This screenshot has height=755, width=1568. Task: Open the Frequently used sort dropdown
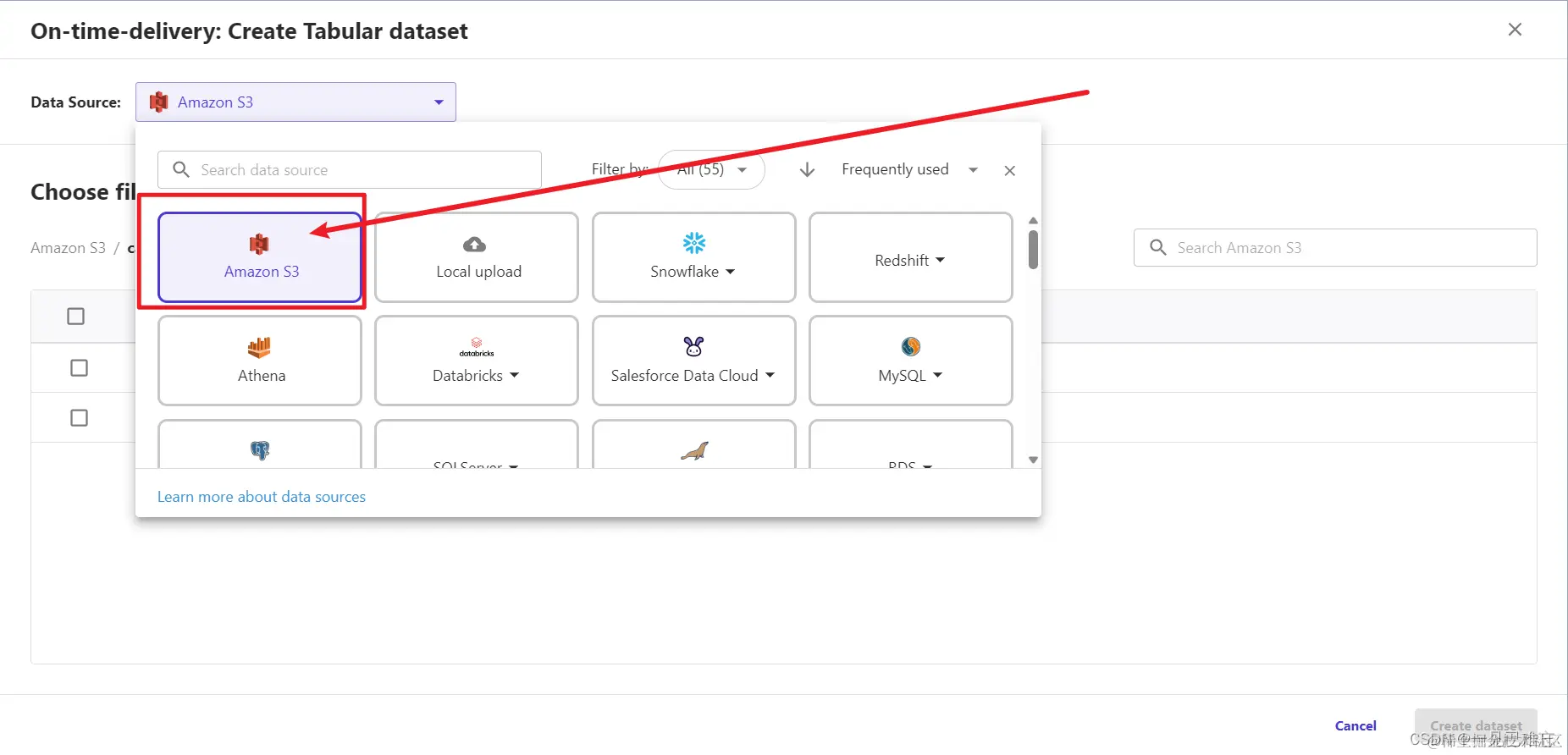click(910, 169)
